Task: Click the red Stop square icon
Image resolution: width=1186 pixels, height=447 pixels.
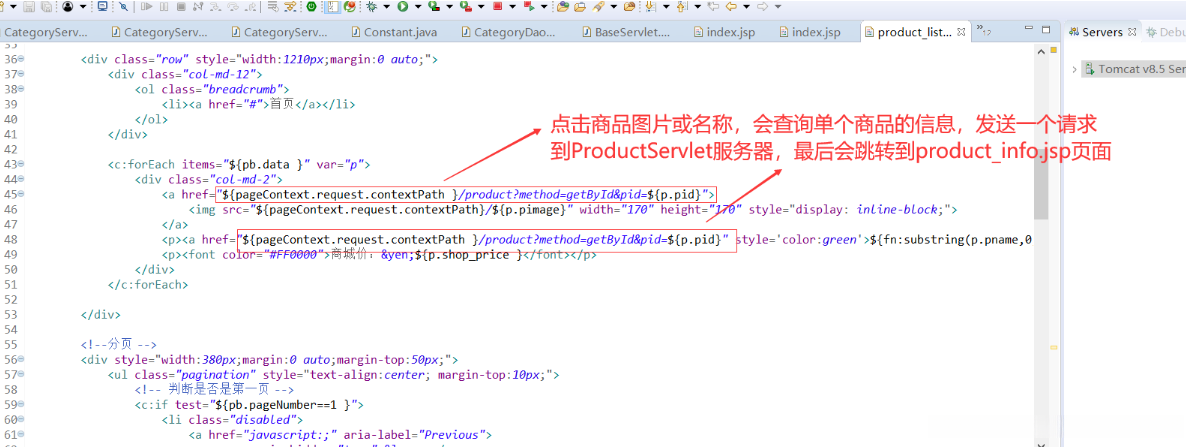Action: (x=498, y=6)
